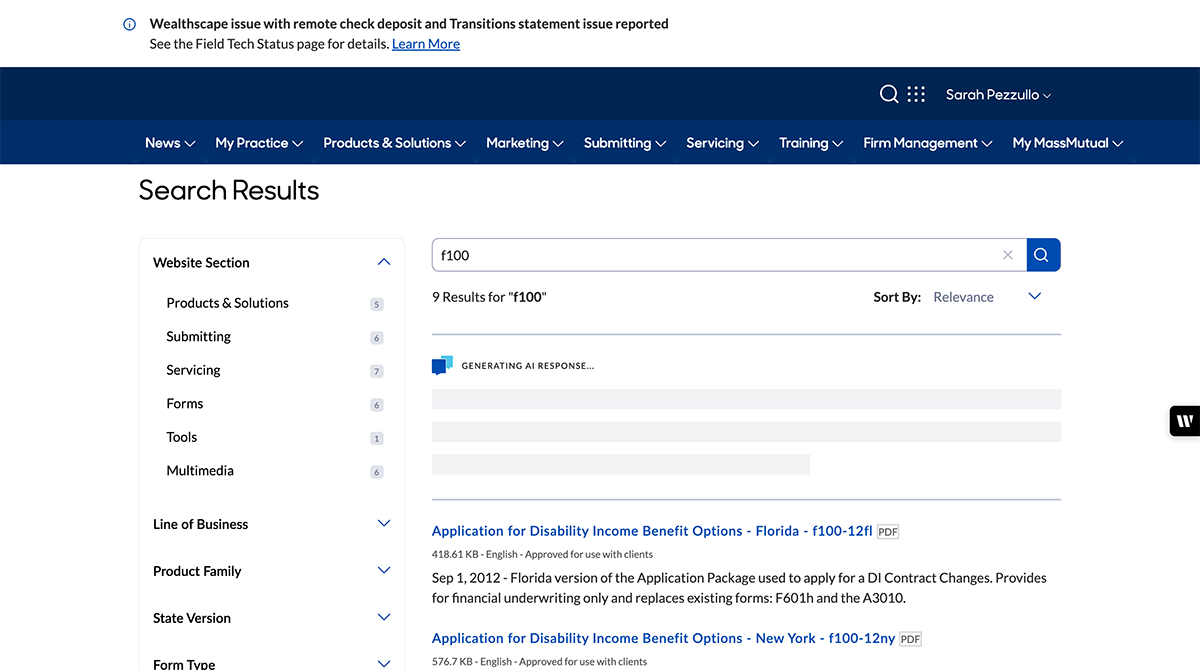1200x670 pixels.
Task: Click PDF badge beside Florida f100-12fl result
Action: 888,532
